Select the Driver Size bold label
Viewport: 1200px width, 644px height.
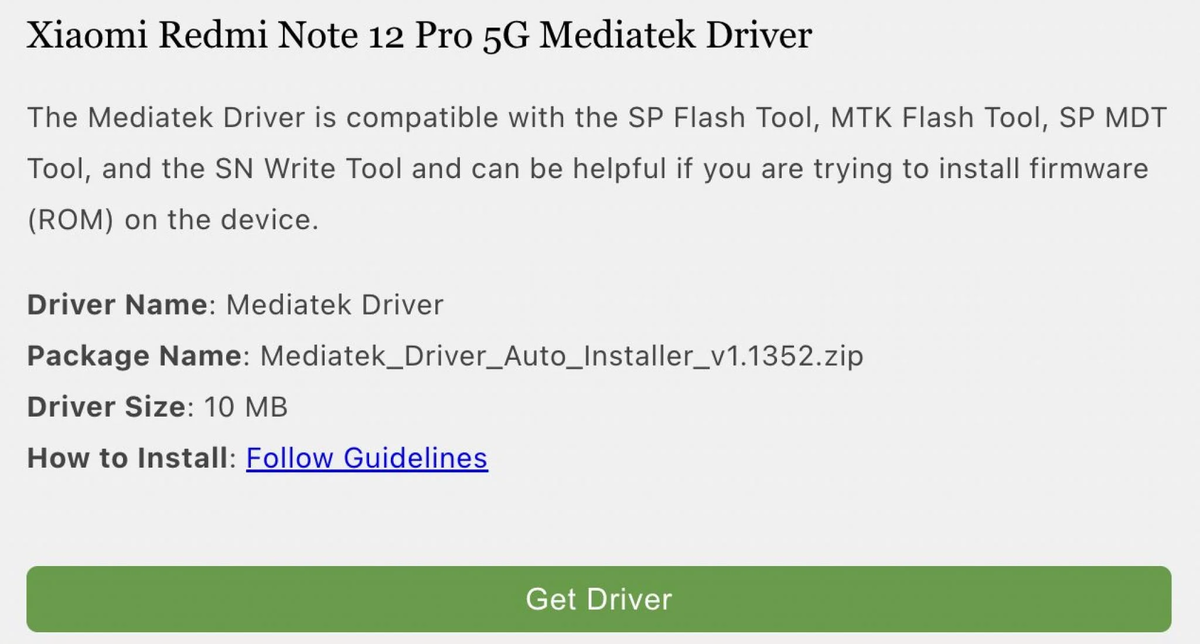point(106,407)
